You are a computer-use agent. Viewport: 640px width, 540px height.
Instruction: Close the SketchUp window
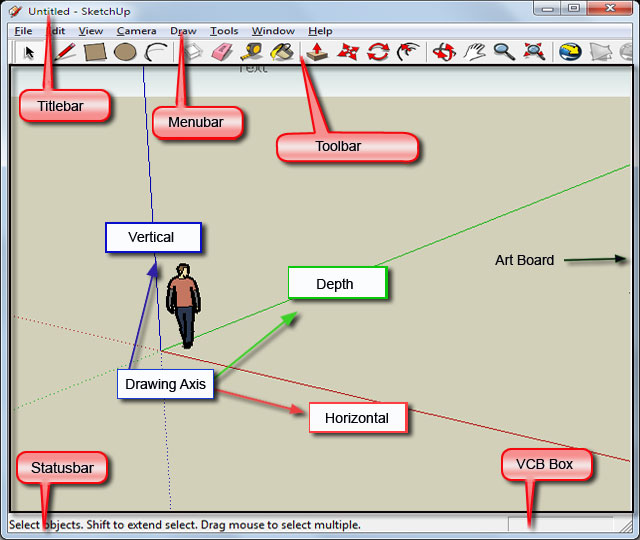(x=610, y=8)
